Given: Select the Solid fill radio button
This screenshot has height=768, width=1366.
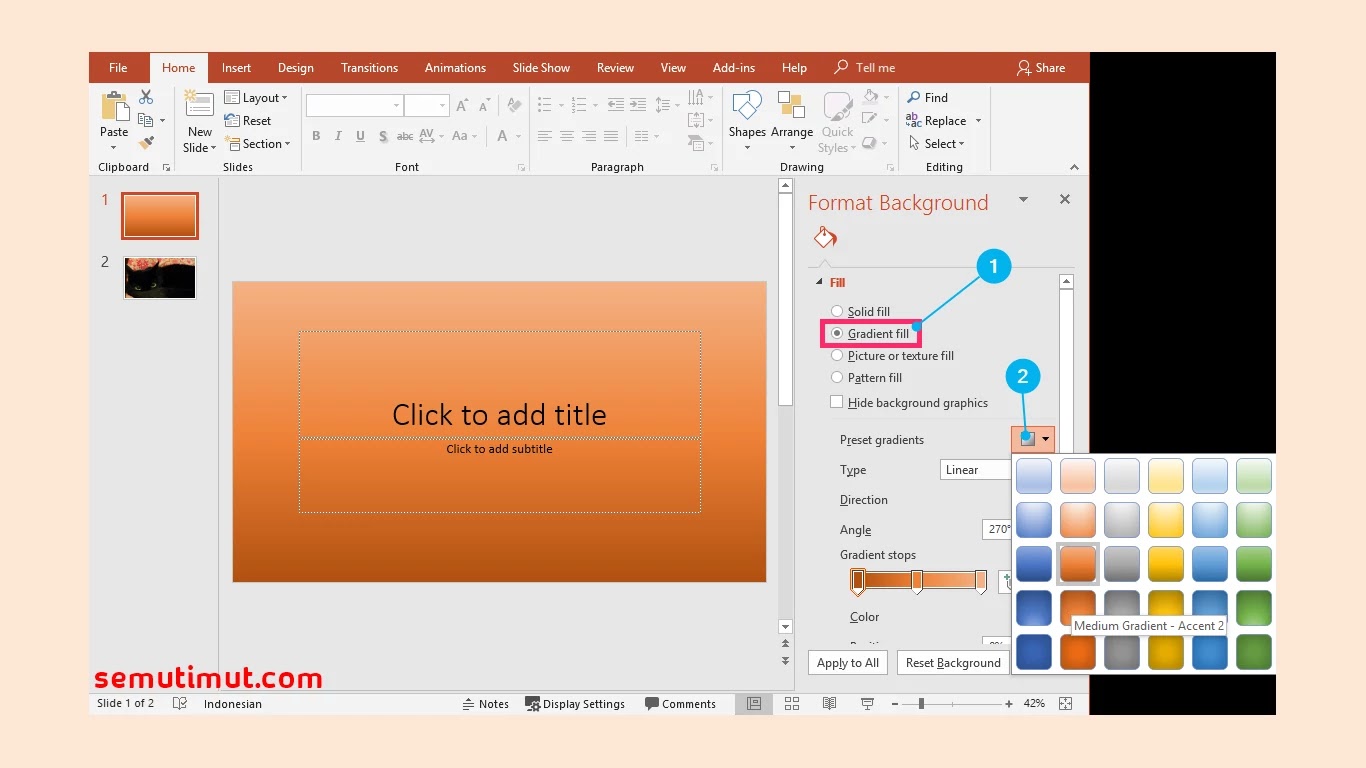Looking at the screenshot, I should click(x=837, y=312).
